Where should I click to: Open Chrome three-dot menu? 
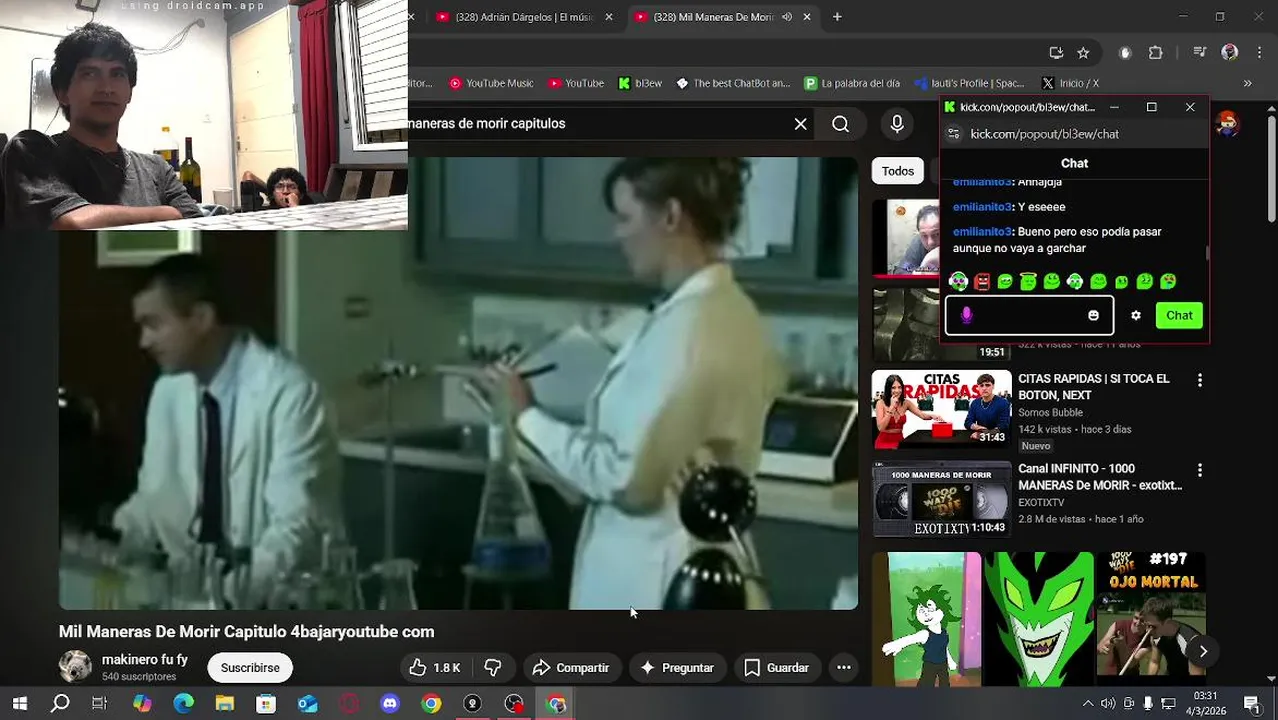coord(1259,53)
